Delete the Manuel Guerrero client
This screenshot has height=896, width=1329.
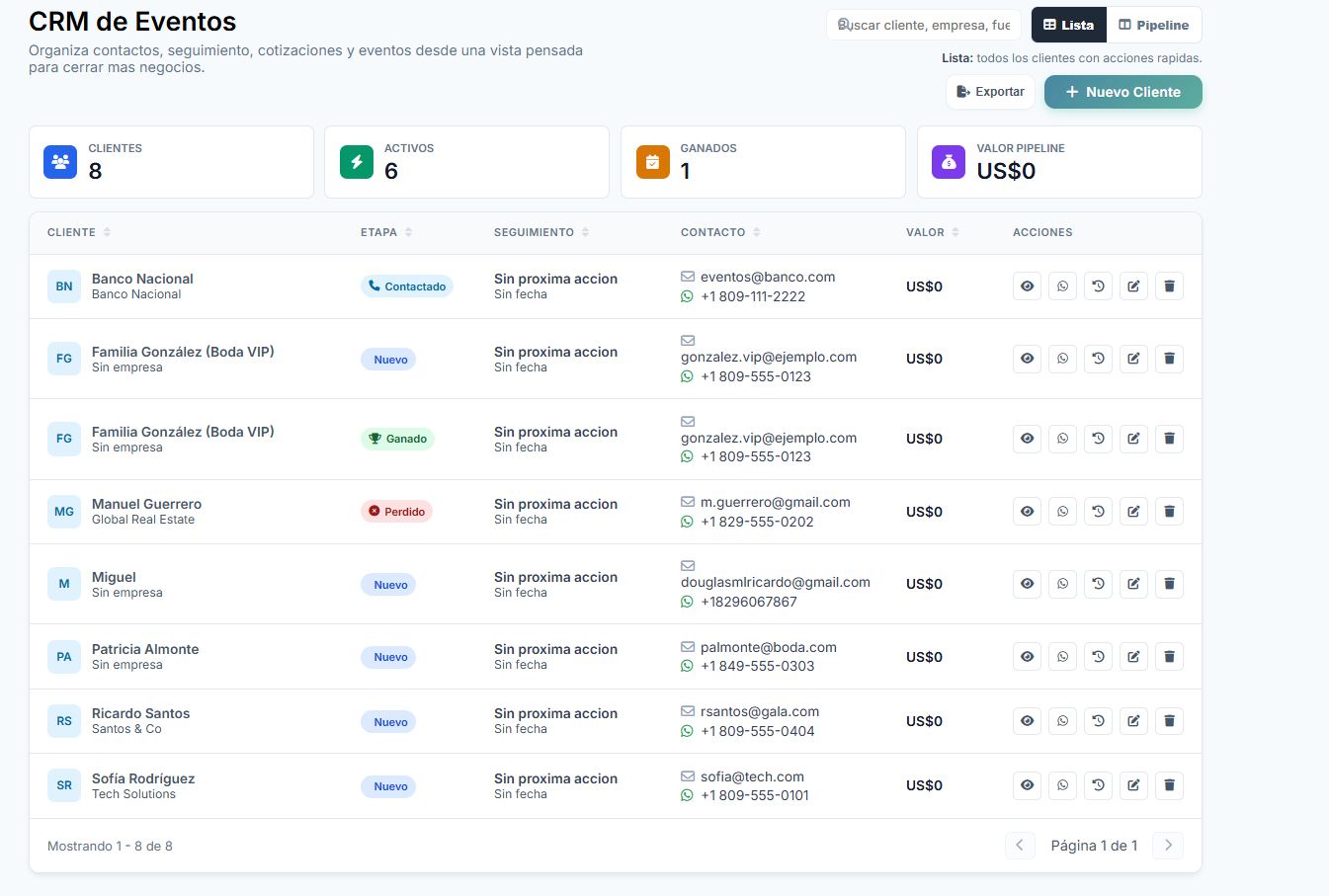(x=1169, y=512)
